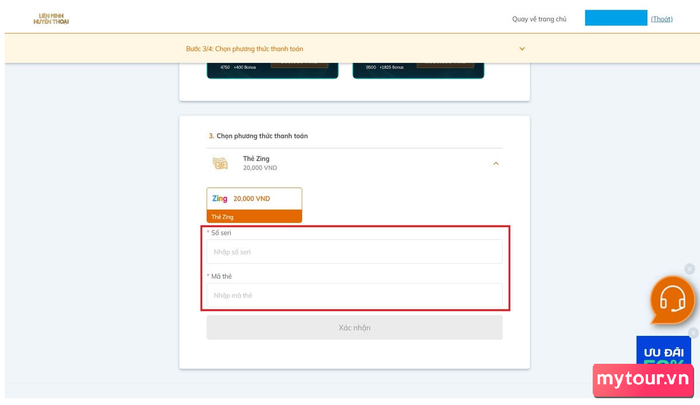The width and height of the screenshot is (700, 405).
Task: Close the support chat bubble
Action: [x=690, y=269]
